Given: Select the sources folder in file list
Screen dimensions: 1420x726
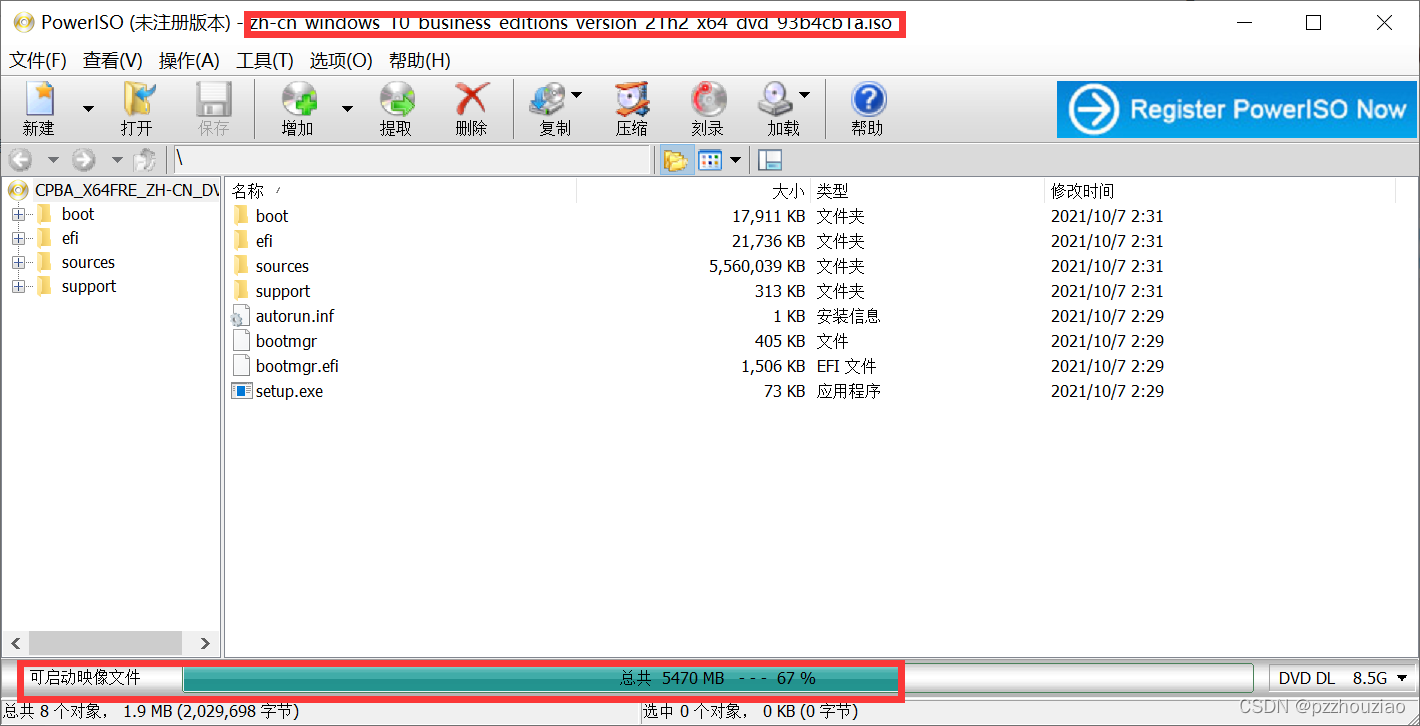Looking at the screenshot, I should pyautogui.click(x=282, y=266).
